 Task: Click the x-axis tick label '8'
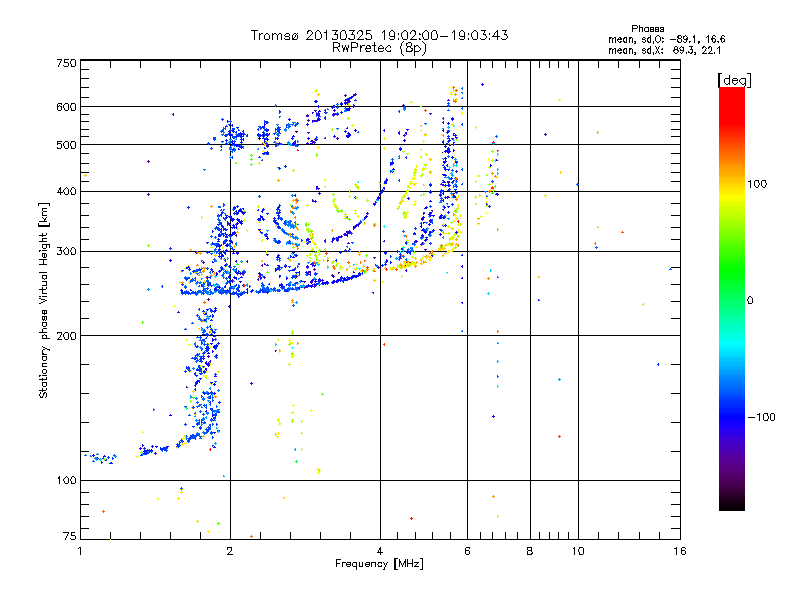tap(530, 551)
